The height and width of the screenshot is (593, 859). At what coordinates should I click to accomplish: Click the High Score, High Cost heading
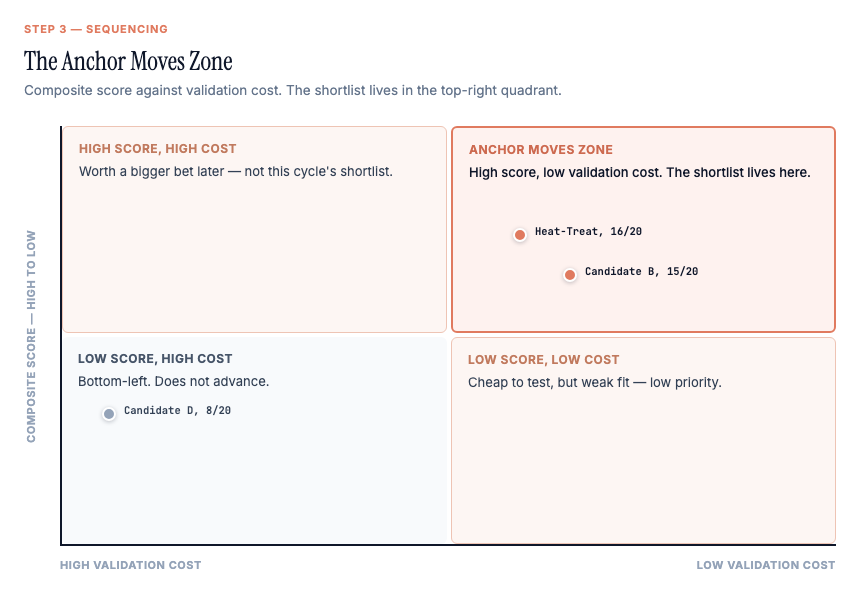coord(158,149)
